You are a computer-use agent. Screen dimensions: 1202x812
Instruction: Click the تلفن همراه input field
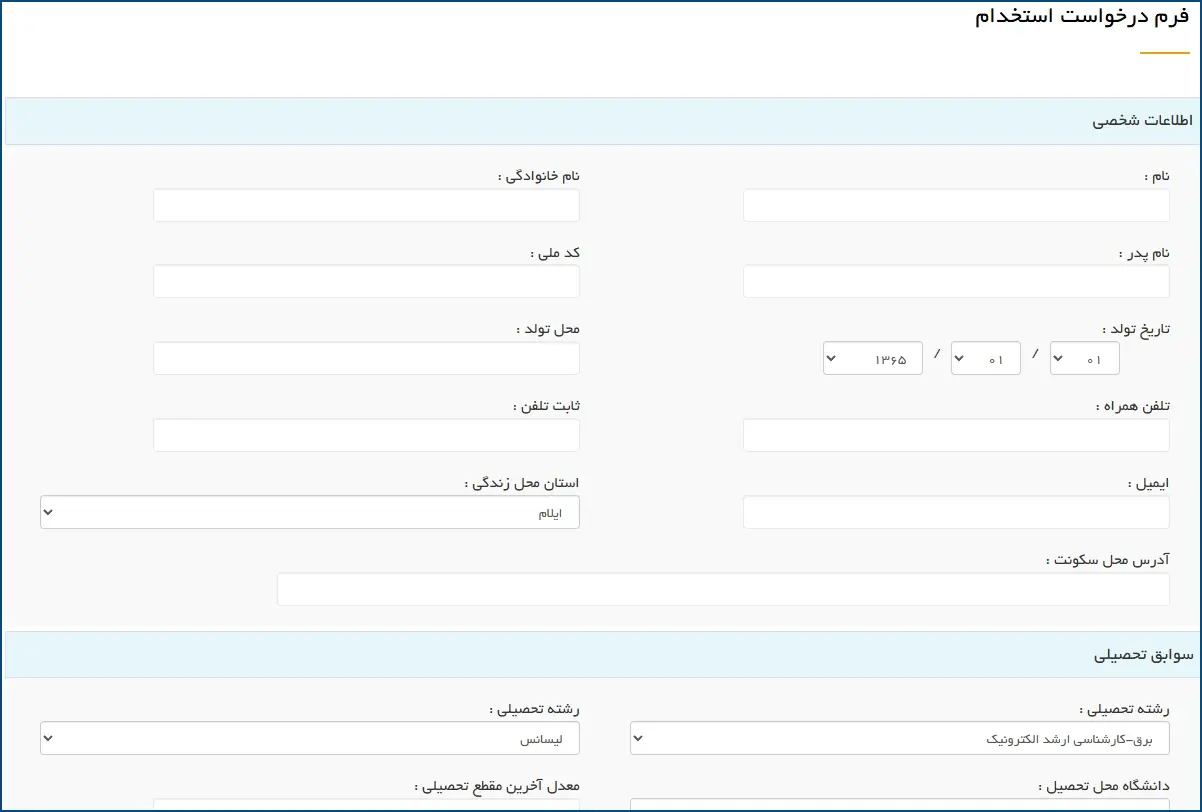[956, 435]
